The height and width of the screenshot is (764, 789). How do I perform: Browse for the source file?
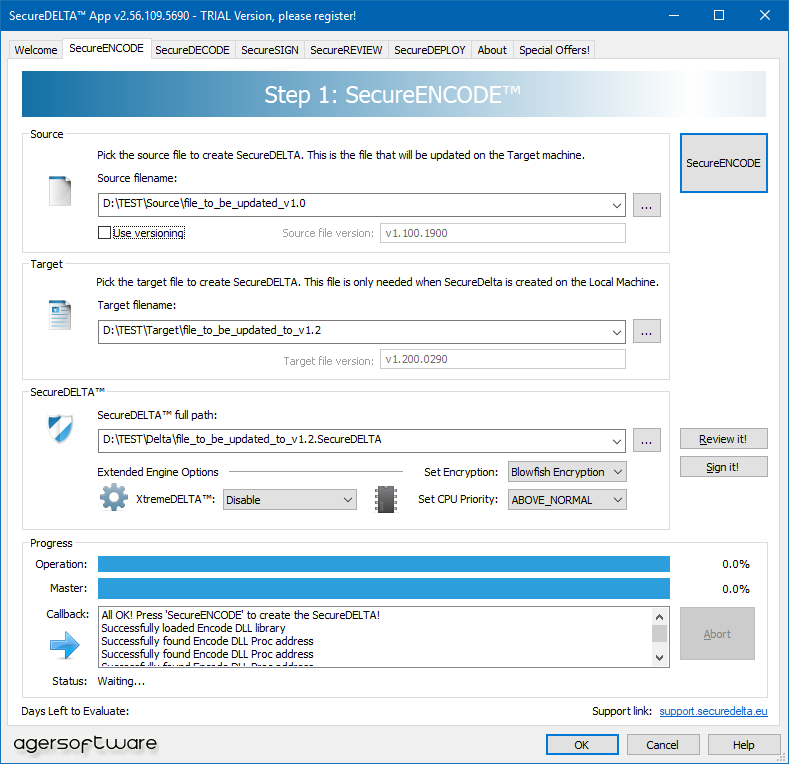[647, 205]
